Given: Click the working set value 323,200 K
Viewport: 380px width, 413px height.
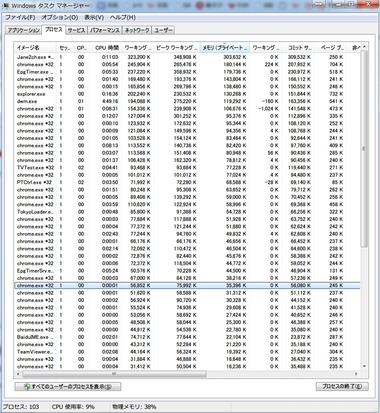Looking at the screenshot, I should (139, 57).
